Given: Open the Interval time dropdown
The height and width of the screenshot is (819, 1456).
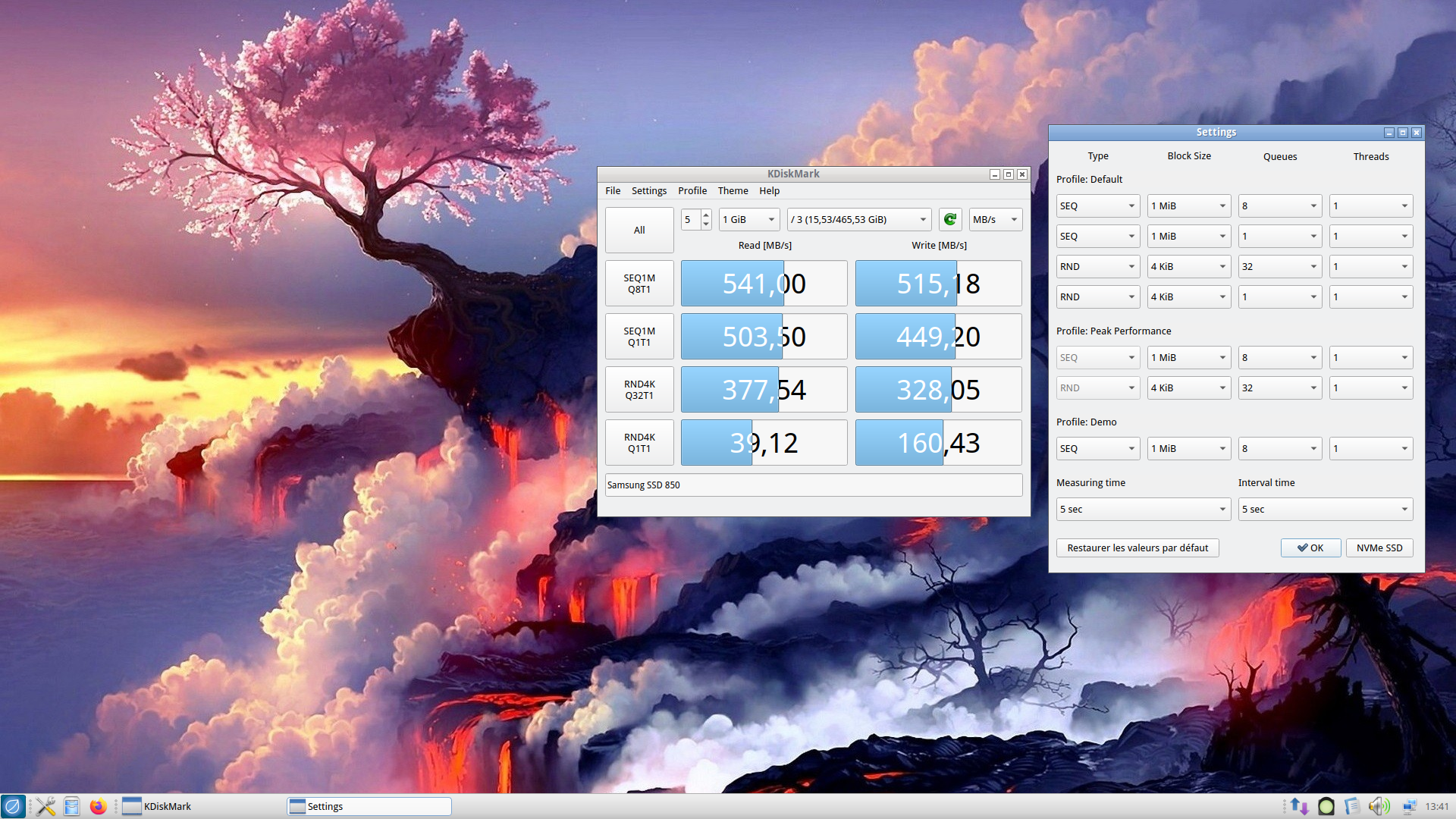Looking at the screenshot, I should 1326,509.
